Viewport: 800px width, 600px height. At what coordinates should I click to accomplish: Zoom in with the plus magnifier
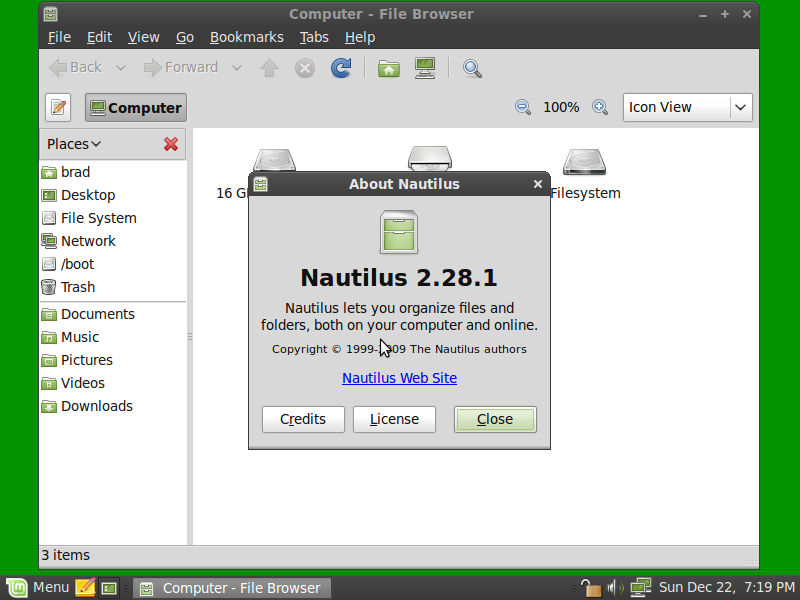click(600, 107)
